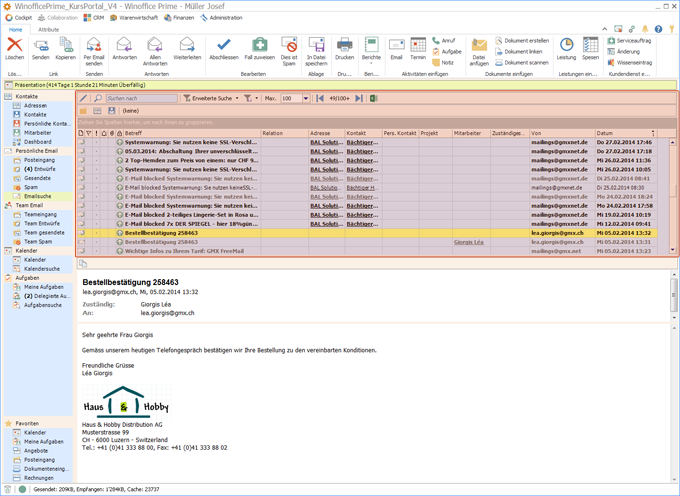Click the blue help question mark icon
The image size is (680, 496).
(658, 29)
